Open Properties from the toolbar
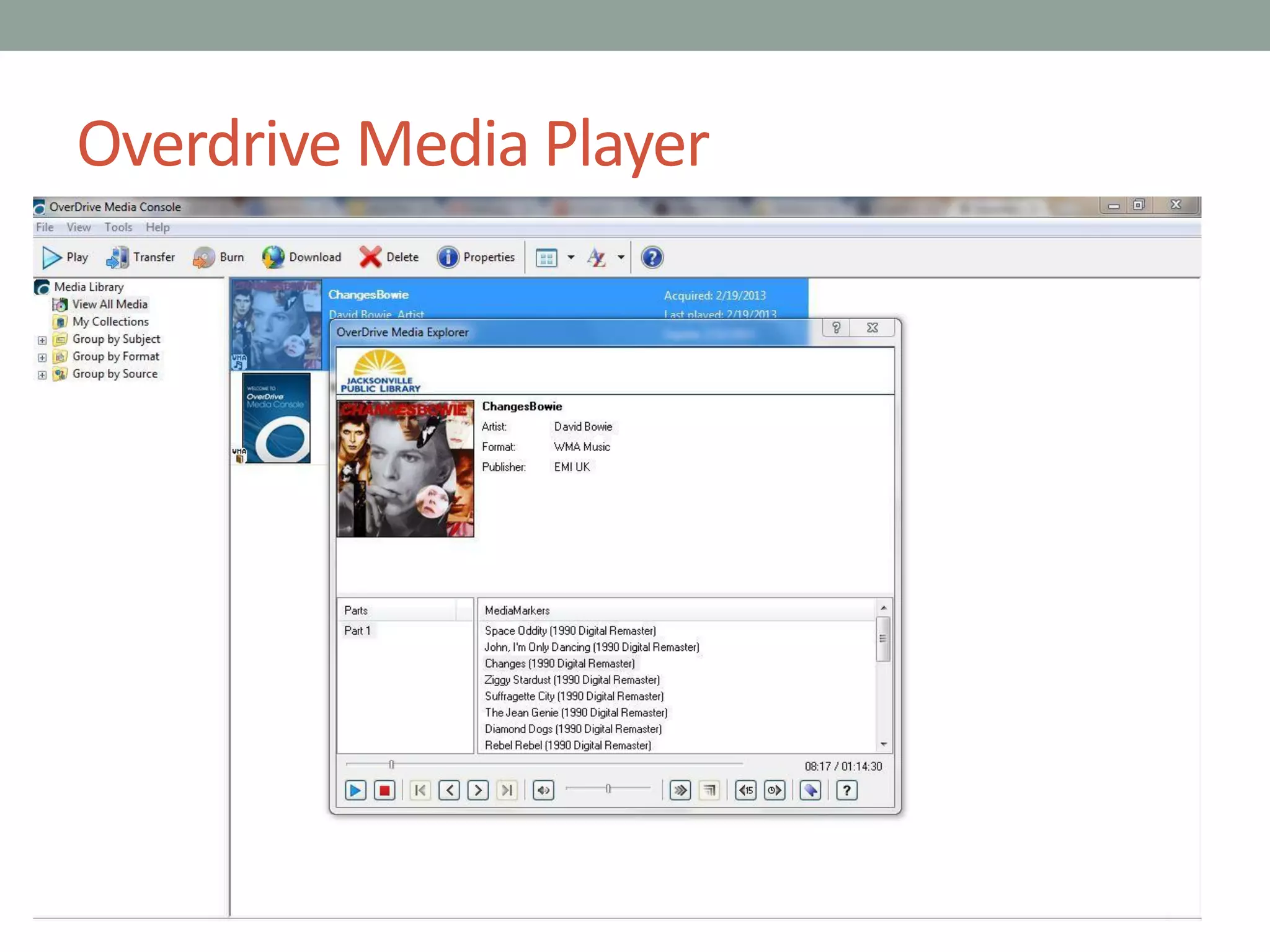Viewport: 1270px width, 952px height. click(476, 257)
